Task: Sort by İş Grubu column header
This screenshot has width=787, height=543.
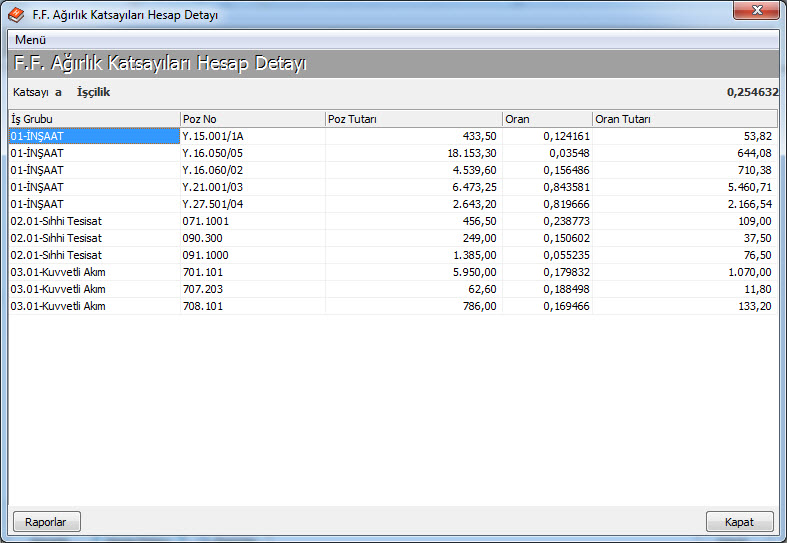Action: click(94, 119)
